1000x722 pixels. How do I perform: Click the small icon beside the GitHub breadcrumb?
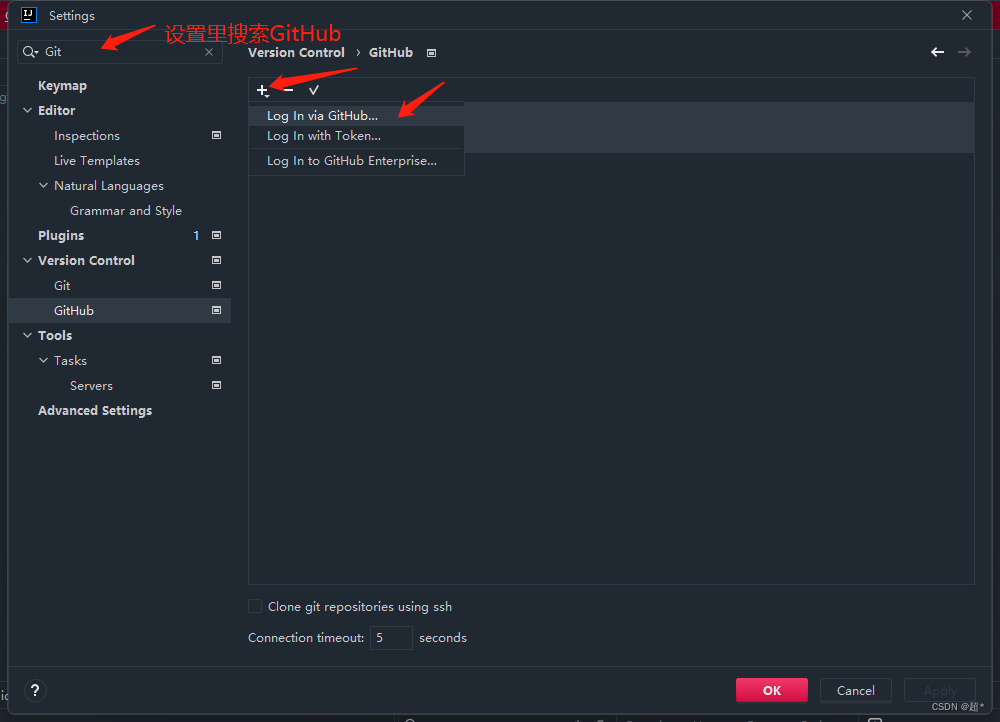[x=431, y=52]
